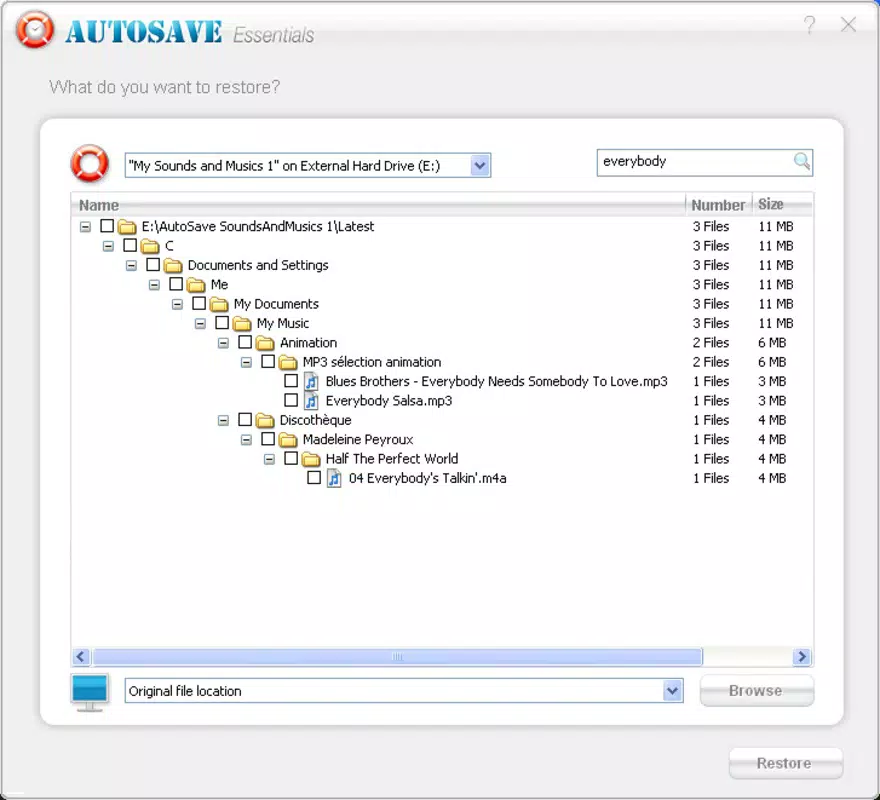The image size is (880, 800).
Task: Collapse the Me folder node
Action: tap(154, 285)
